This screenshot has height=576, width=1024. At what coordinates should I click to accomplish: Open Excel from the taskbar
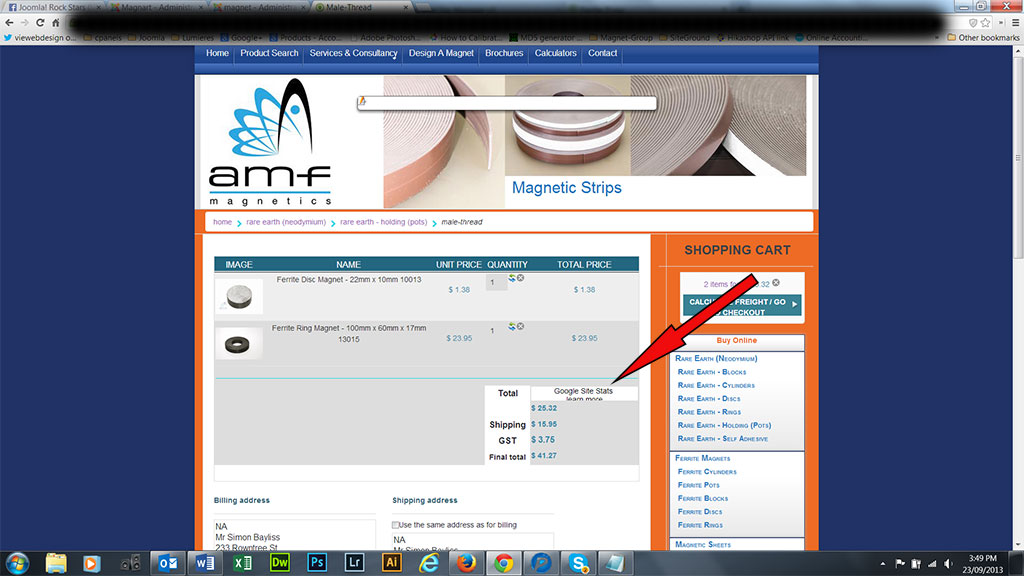[x=242, y=563]
